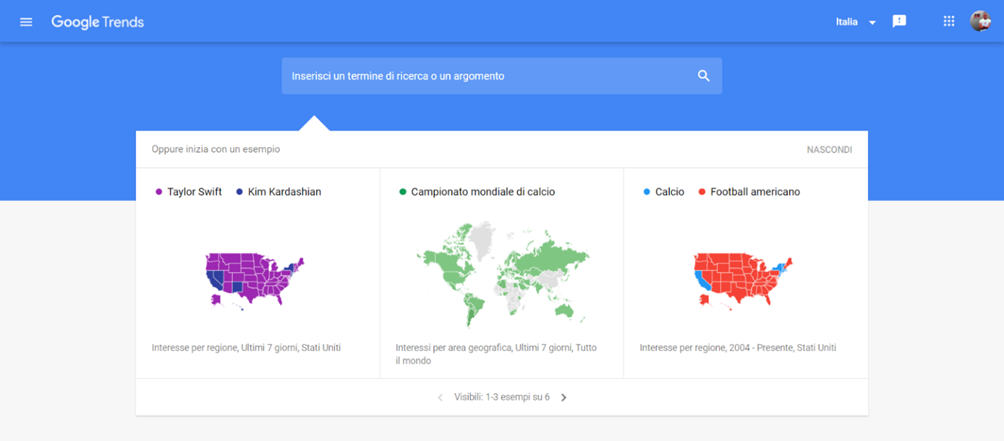Hide examples panel via NASCONDI
This screenshot has width=1004, height=441.
[829, 150]
